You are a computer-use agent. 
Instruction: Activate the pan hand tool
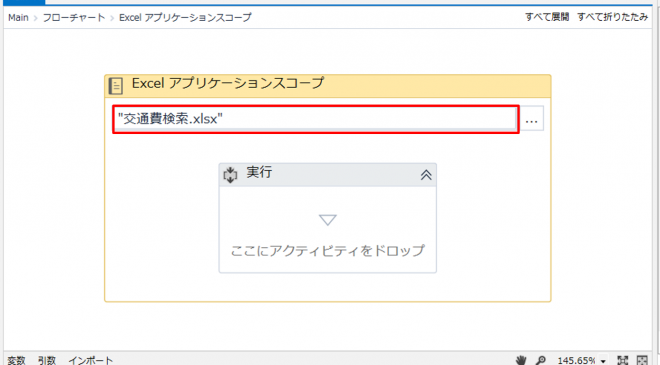(521, 360)
